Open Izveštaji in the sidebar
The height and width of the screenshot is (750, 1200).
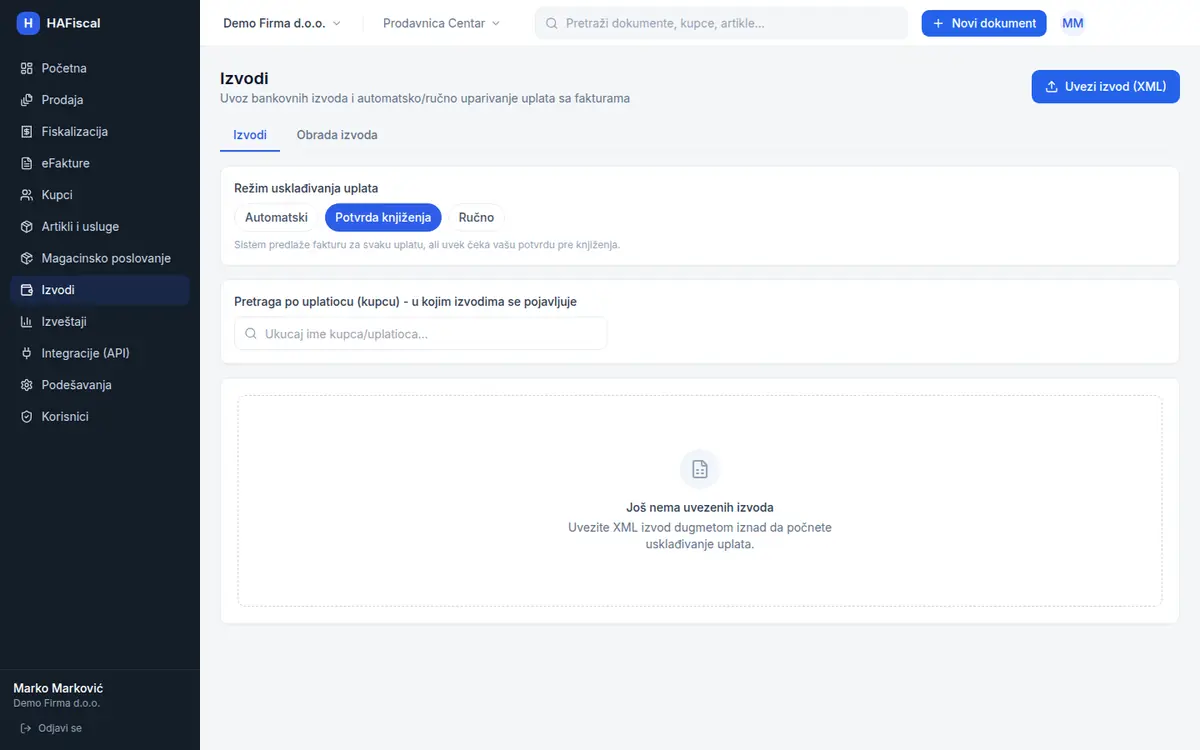point(100,322)
